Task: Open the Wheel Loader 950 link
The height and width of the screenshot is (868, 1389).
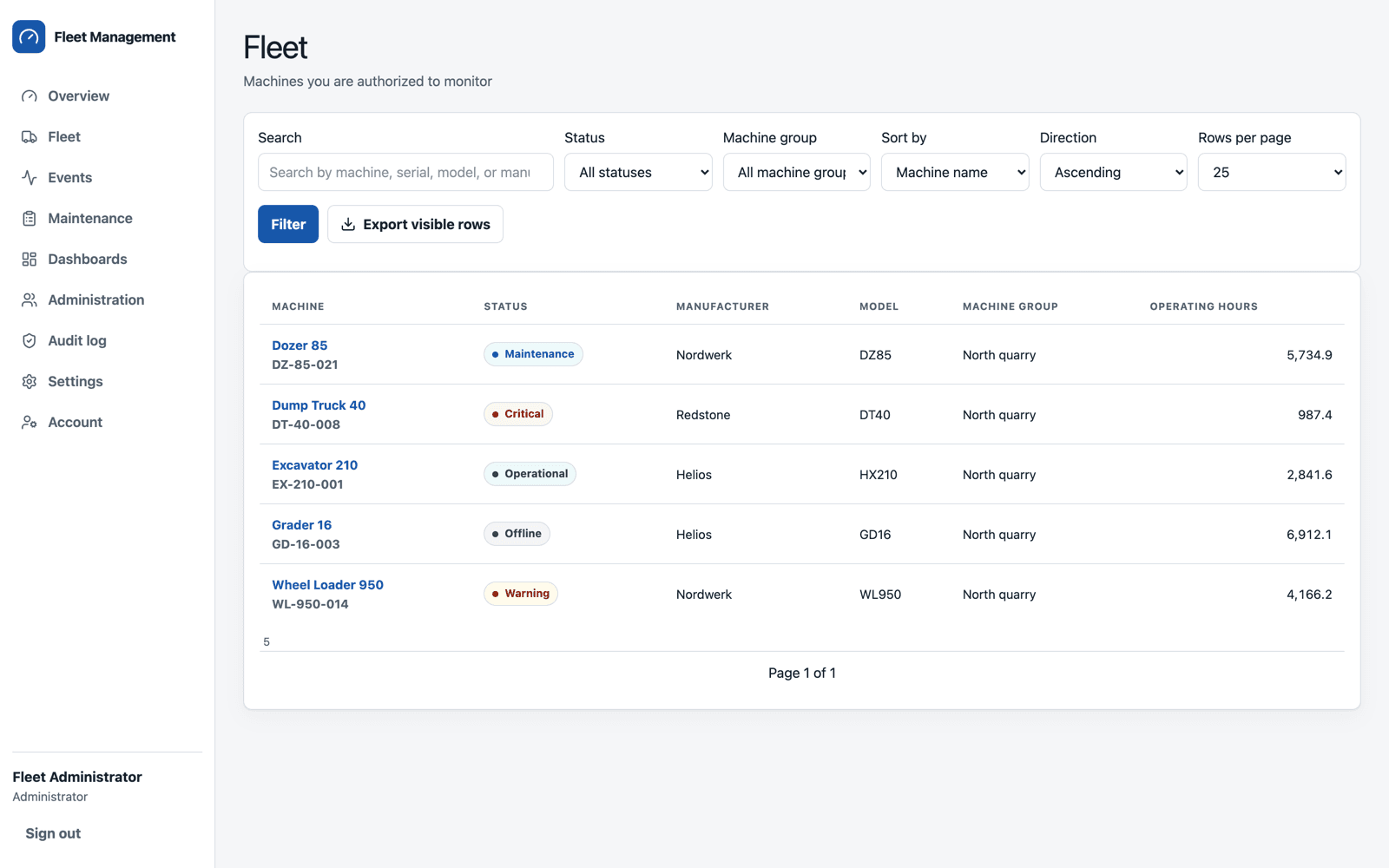Action: (327, 585)
